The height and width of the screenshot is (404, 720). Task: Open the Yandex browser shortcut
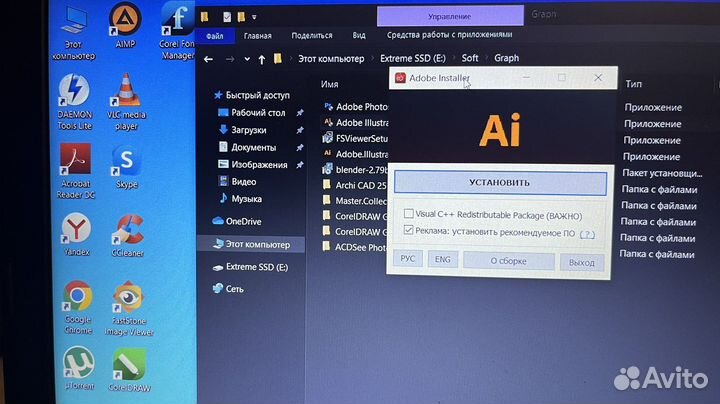(77, 234)
